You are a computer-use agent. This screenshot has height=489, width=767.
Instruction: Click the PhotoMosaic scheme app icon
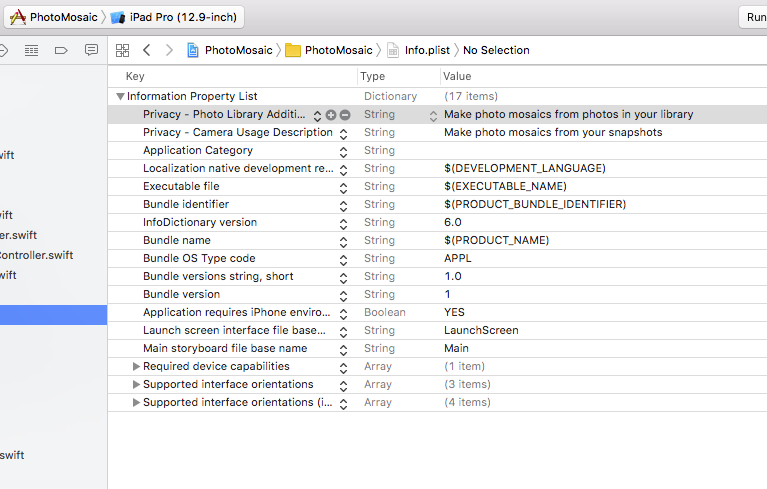pos(18,17)
